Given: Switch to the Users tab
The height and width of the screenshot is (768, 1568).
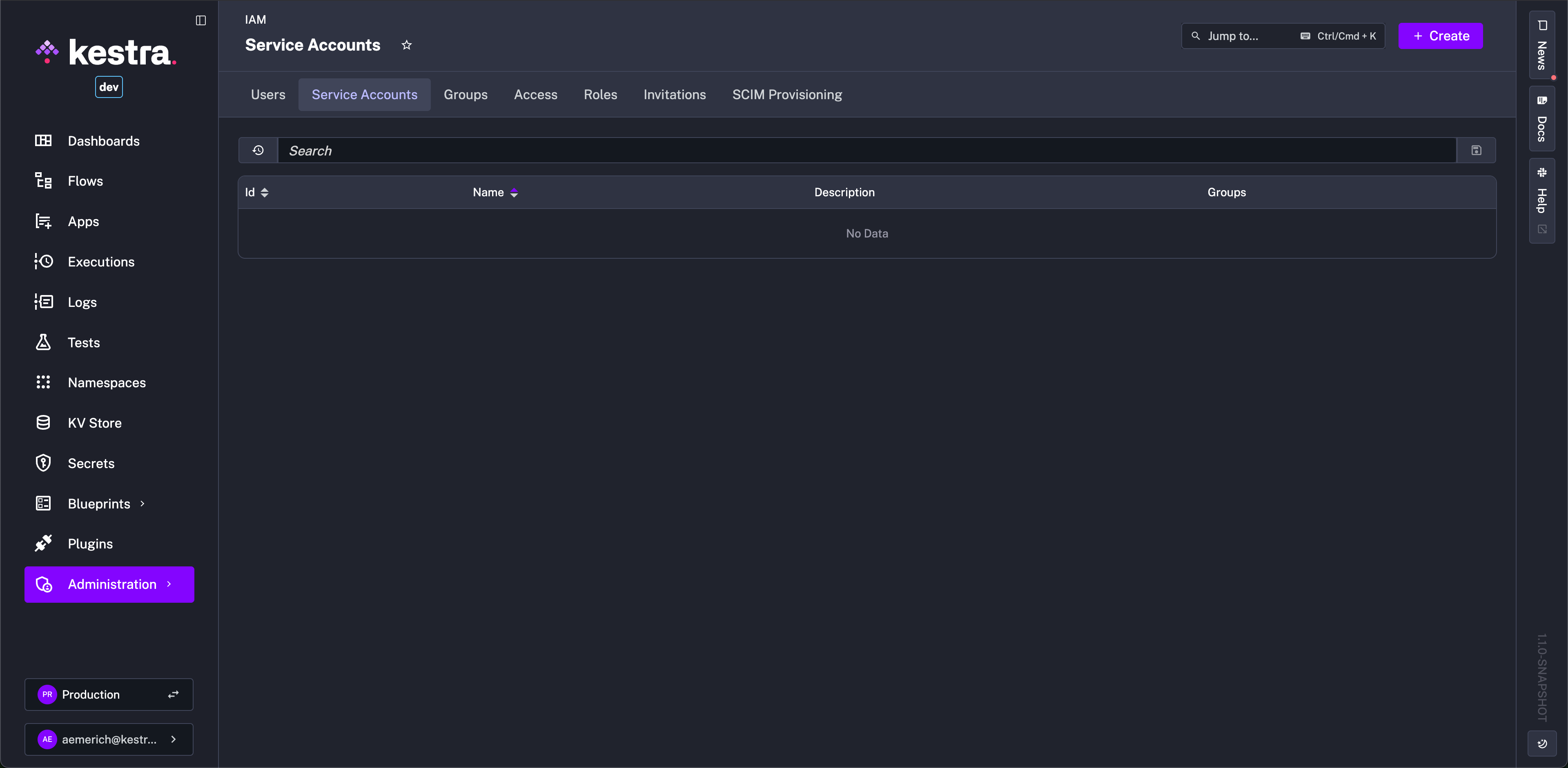Looking at the screenshot, I should coord(268,94).
